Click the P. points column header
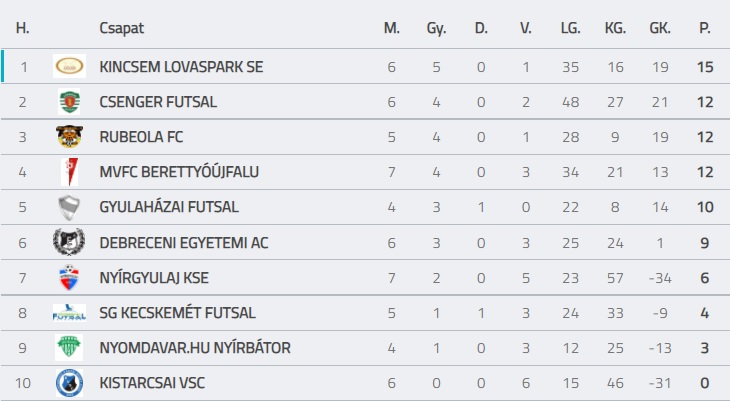 click(705, 27)
